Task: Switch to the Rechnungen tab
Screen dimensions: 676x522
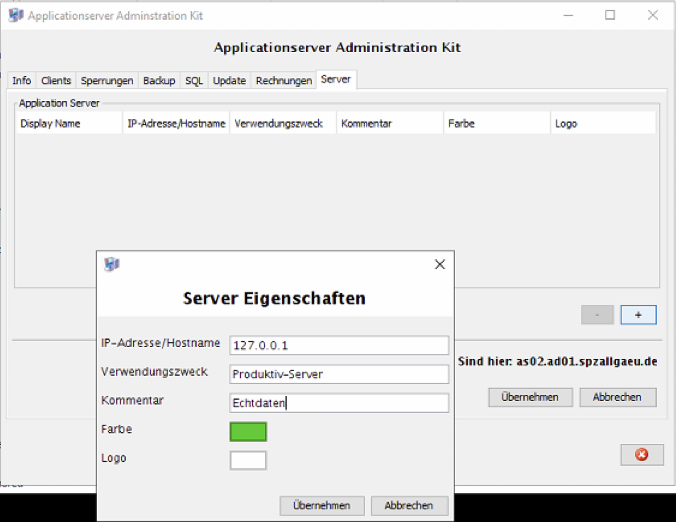Action: click(x=284, y=81)
